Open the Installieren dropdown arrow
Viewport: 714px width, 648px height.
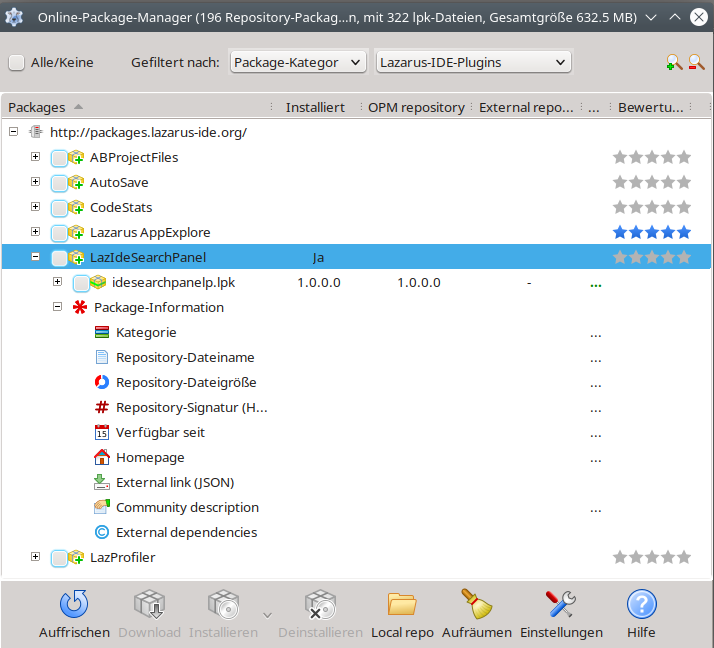point(268,615)
